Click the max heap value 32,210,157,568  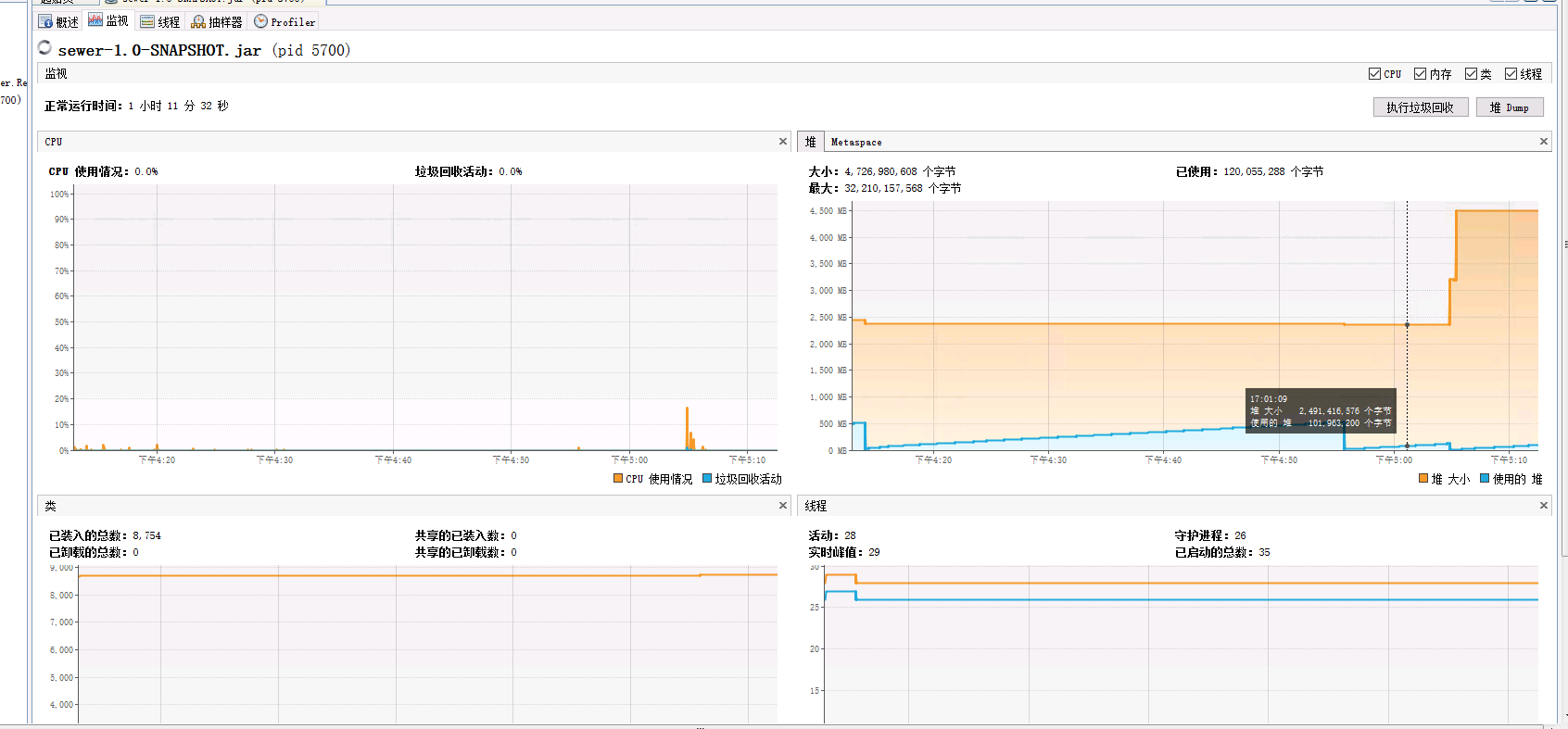point(883,188)
